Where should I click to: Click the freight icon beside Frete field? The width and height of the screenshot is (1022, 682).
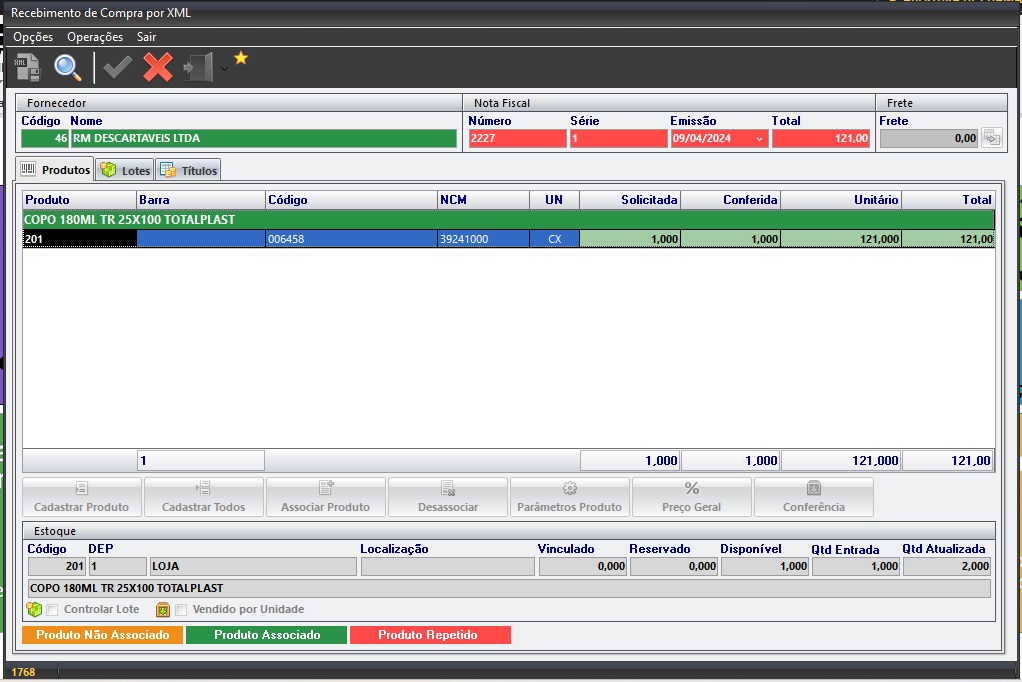click(992, 138)
